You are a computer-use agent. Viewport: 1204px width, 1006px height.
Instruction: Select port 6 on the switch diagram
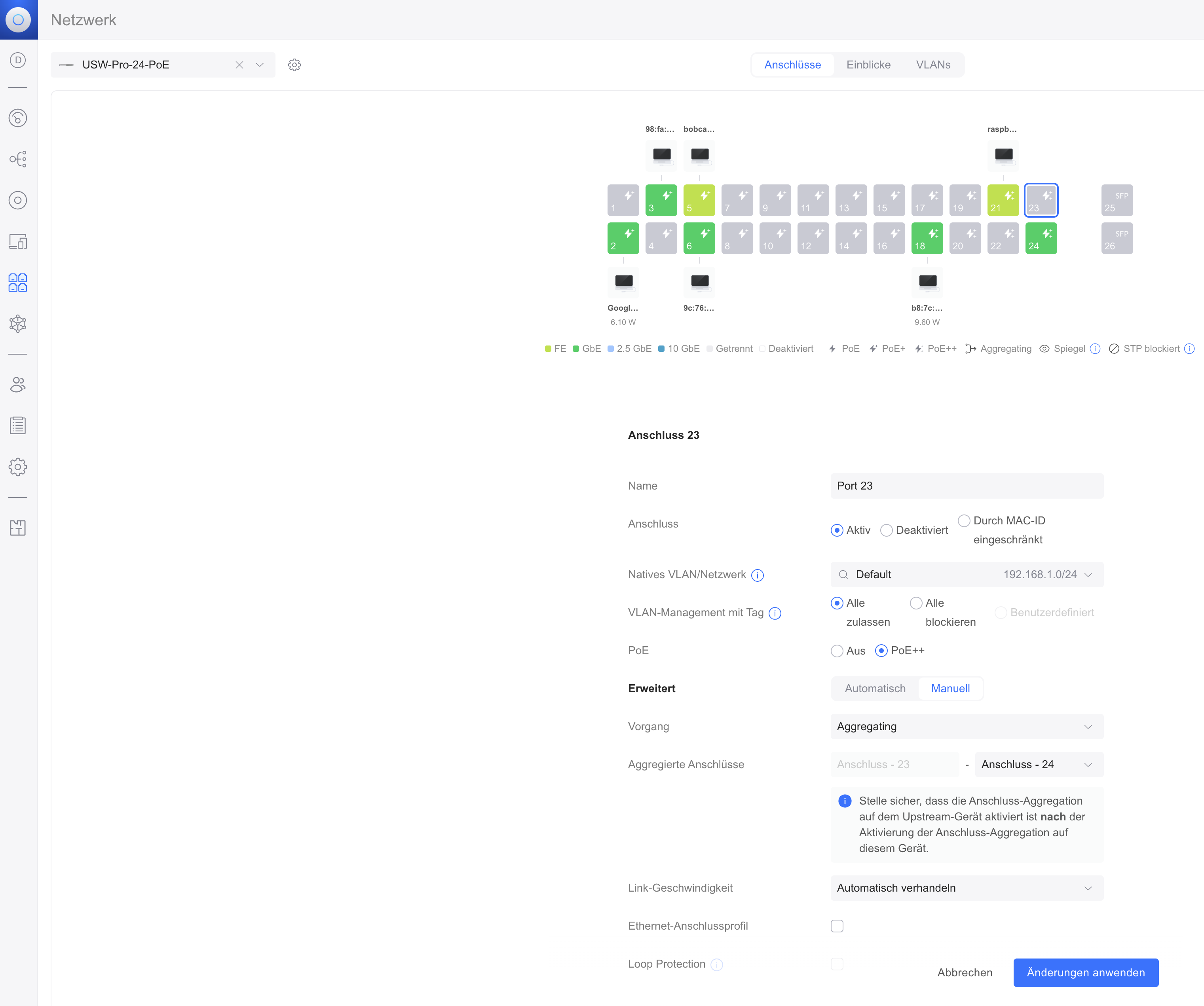click(699, 238)
